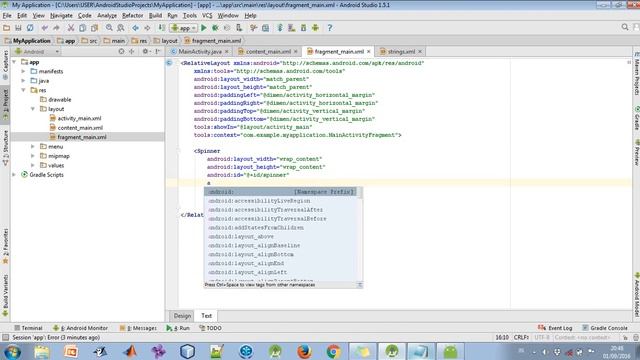Click the CRLF line separator status
The width and height of the screenshot is (640, 360).
coord(521,338)
